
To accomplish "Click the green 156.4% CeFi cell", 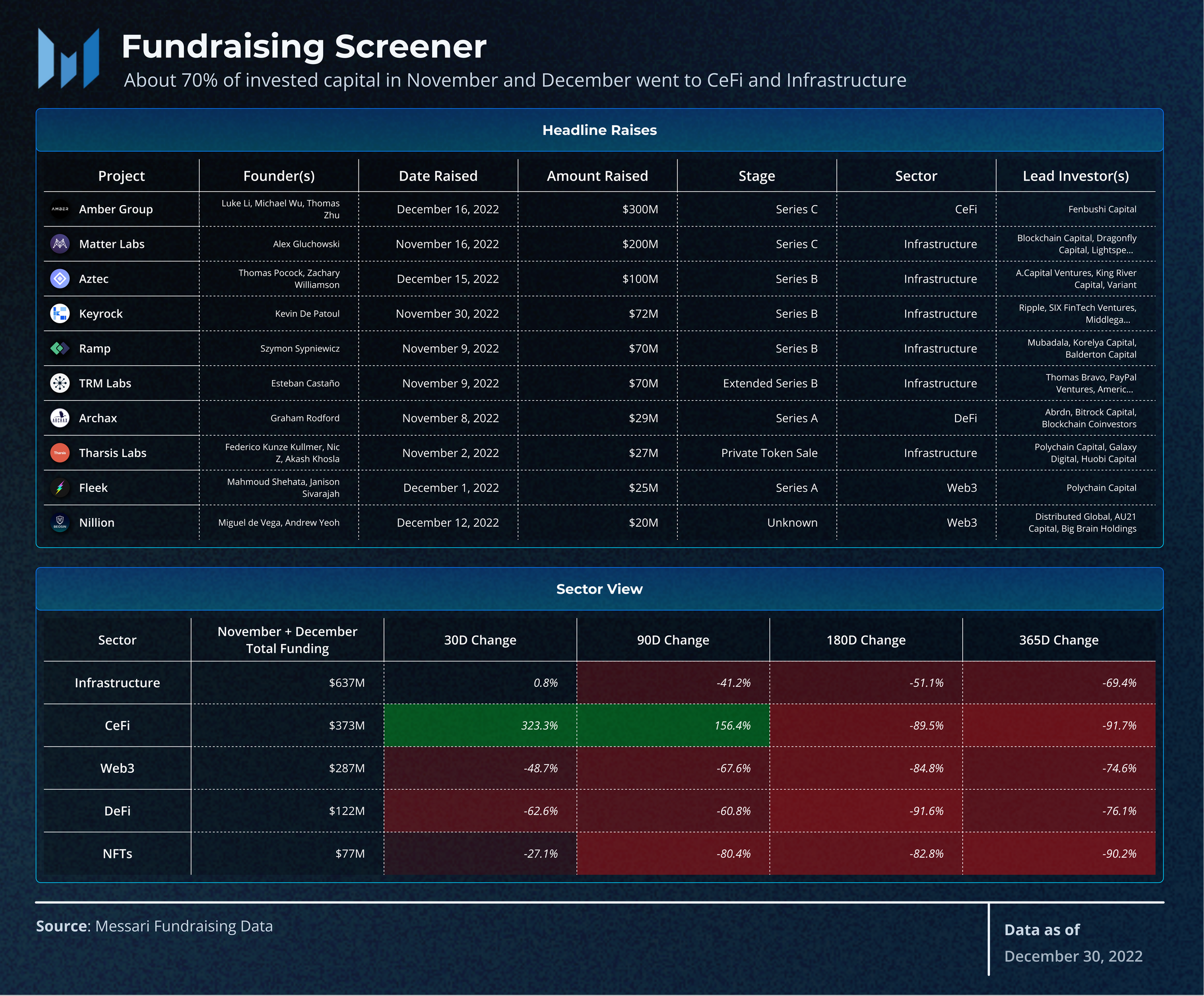I will point(673,725).
